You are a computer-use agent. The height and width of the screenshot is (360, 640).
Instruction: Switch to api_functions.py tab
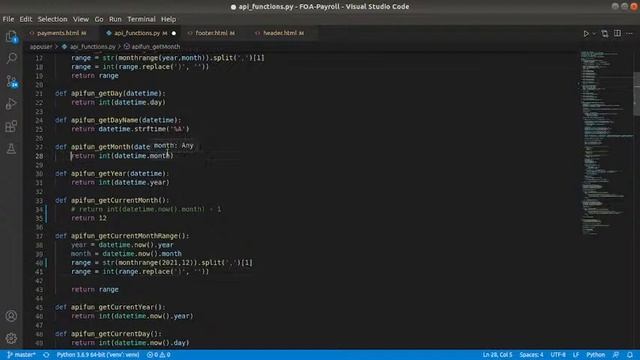point(137,33)
